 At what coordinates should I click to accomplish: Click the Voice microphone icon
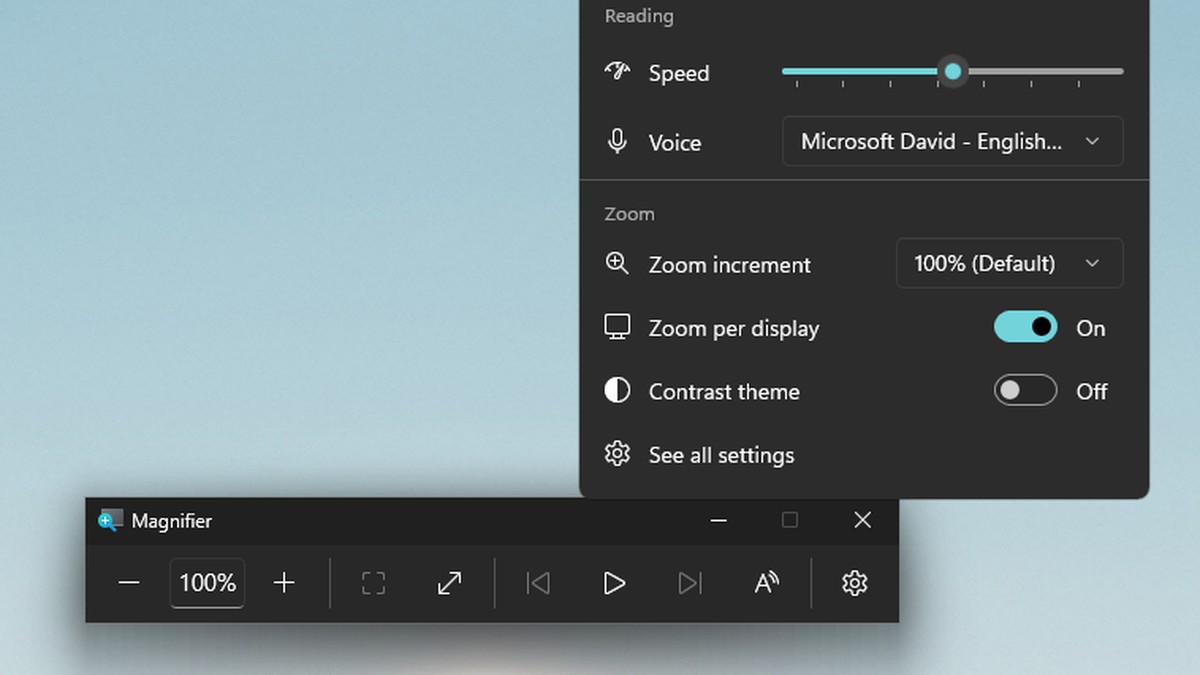617,141
